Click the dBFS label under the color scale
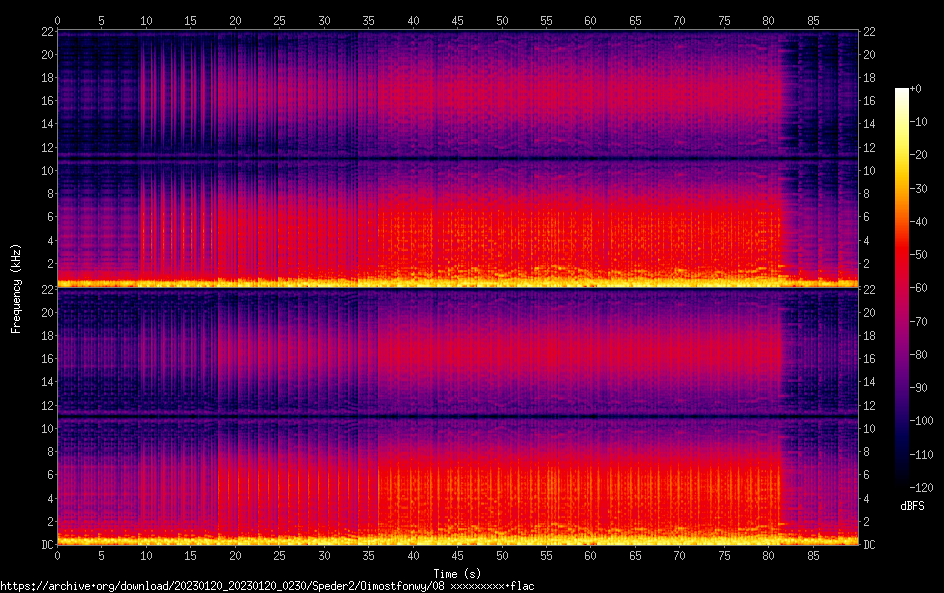Viewport: 944px width, 593px height. 912,506
